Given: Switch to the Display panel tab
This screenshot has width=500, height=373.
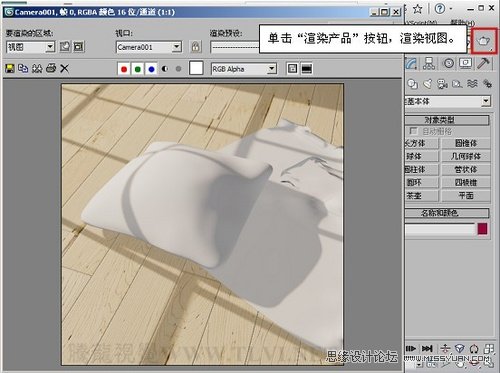Looking at the screenshot, I should 466,63.
